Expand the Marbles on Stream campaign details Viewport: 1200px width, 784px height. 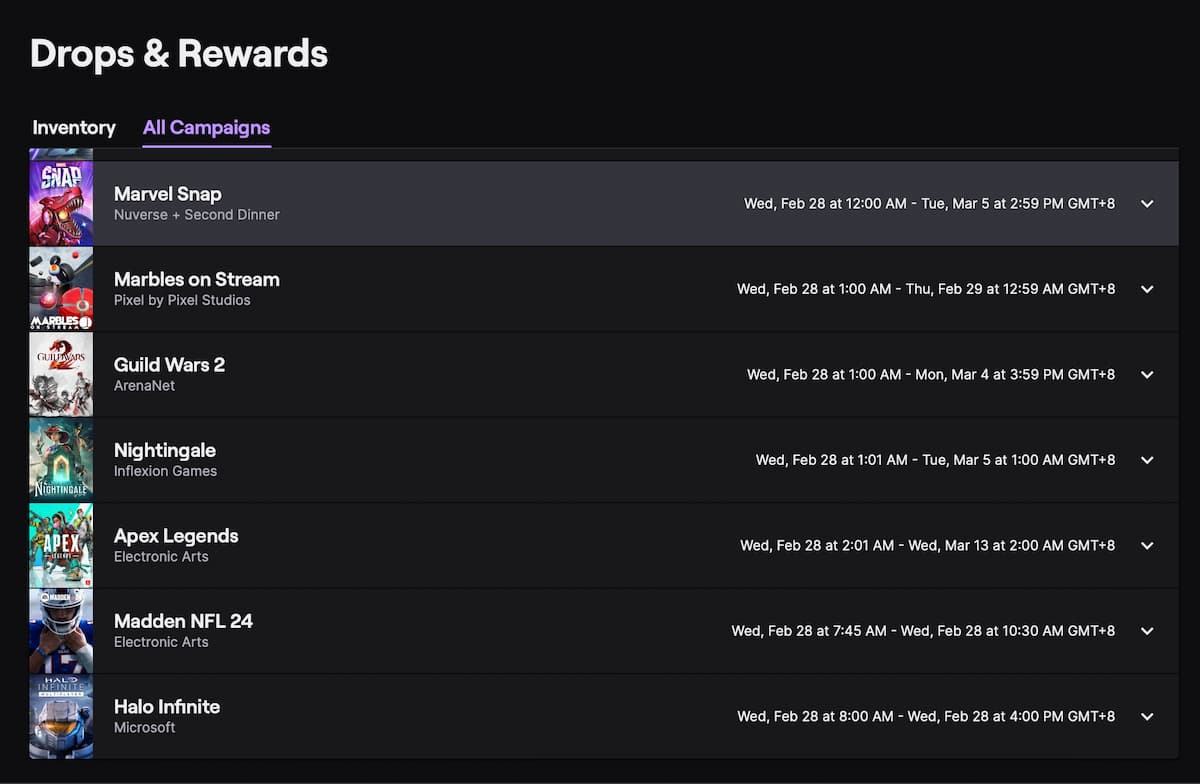click(1147, 289)
